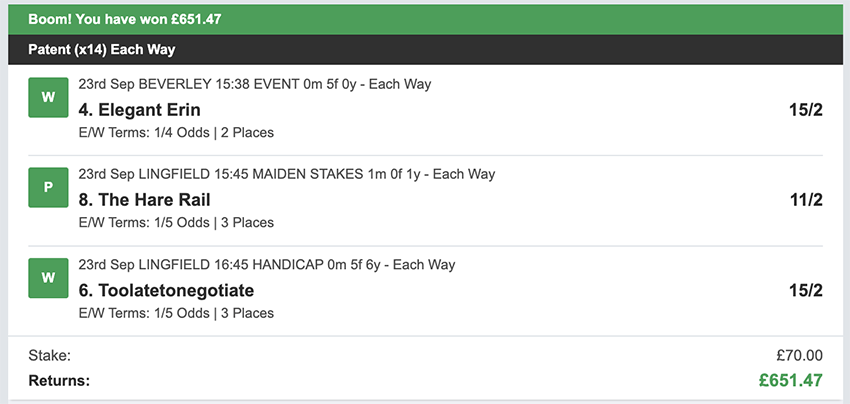Viewport: 850px width, 404px height.
Task: Click the W badge beside Elegant Erin
Action: pos(47,98)
